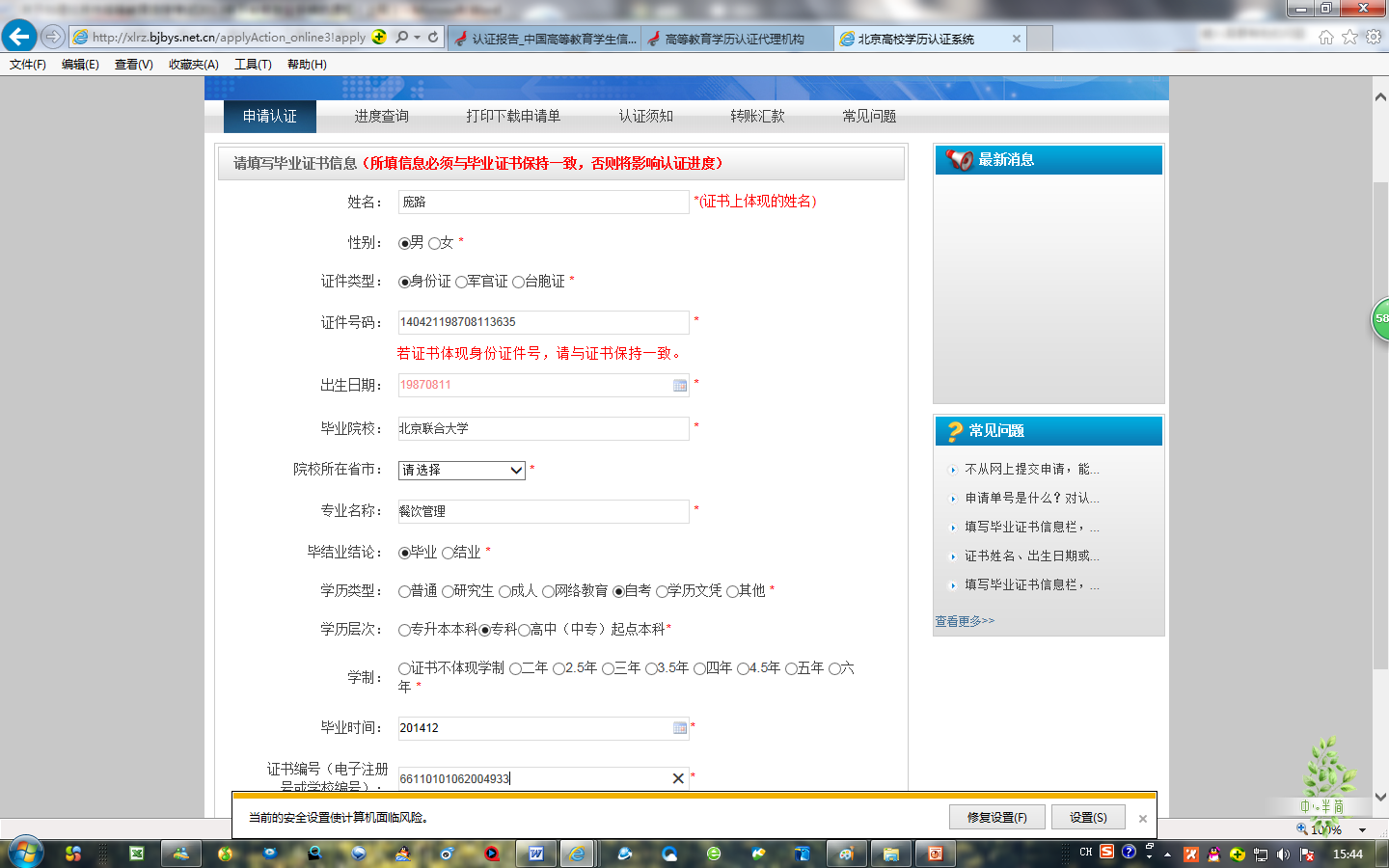1389x868 pixels.
Task: Click the browser back arrow button
Action: [x=19, y=37]
